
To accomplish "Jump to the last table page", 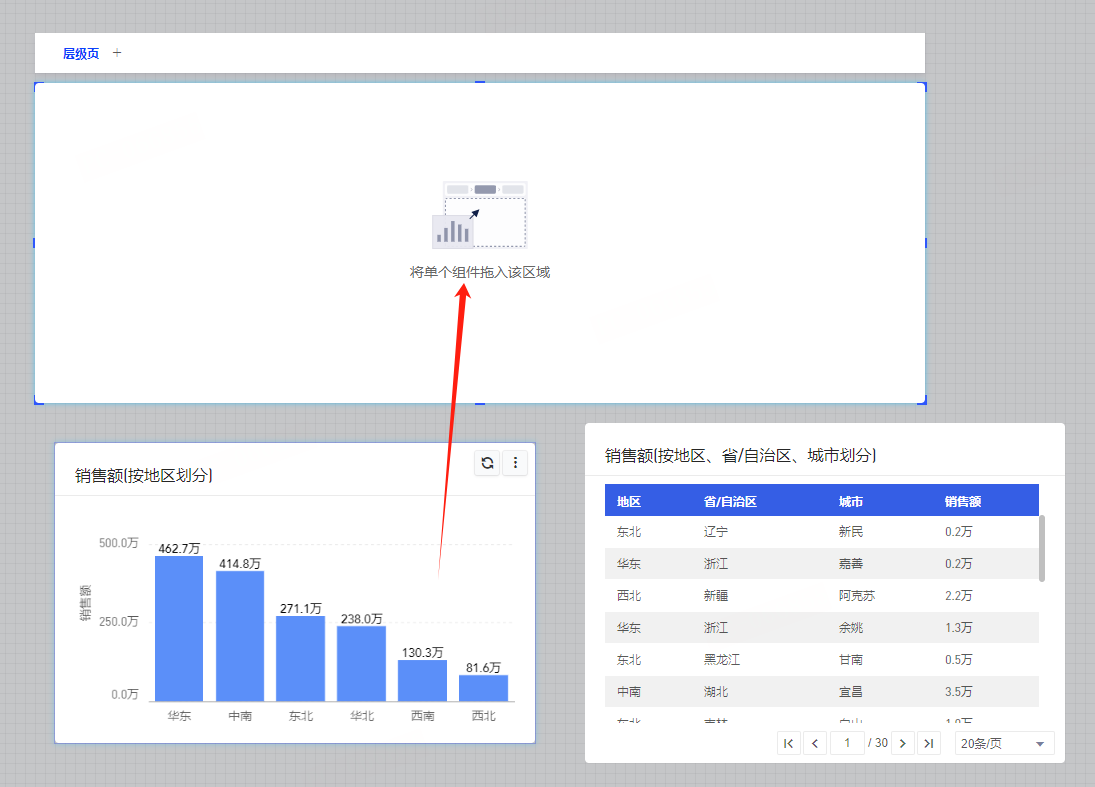I will (929, 743).
